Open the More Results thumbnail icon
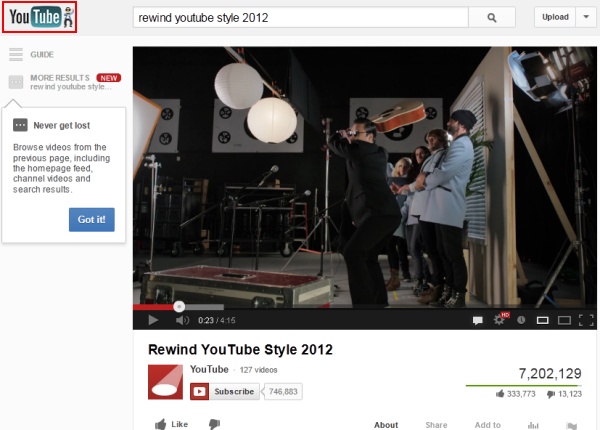The image size is (600, 430). [16, 81]
